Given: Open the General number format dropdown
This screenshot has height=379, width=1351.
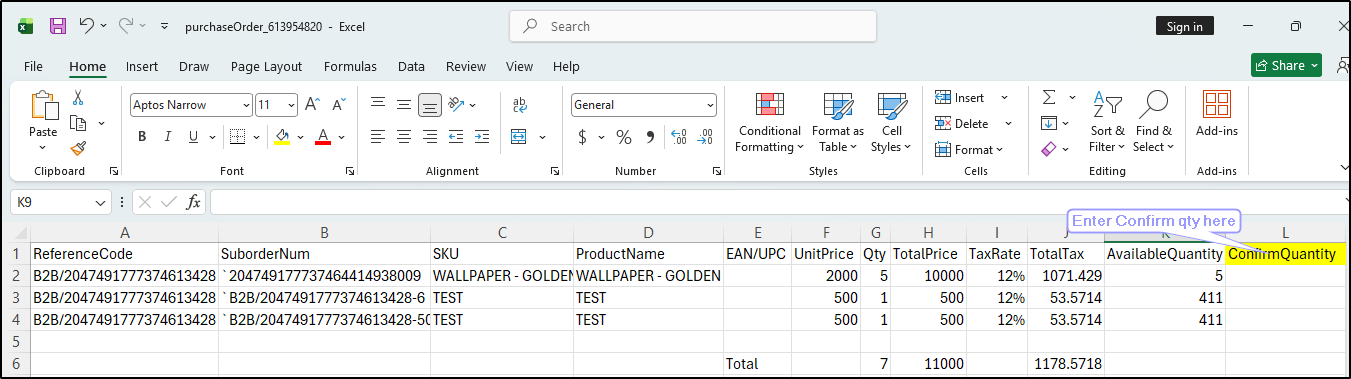Looking at the screenshot, I should coord(644,105).
